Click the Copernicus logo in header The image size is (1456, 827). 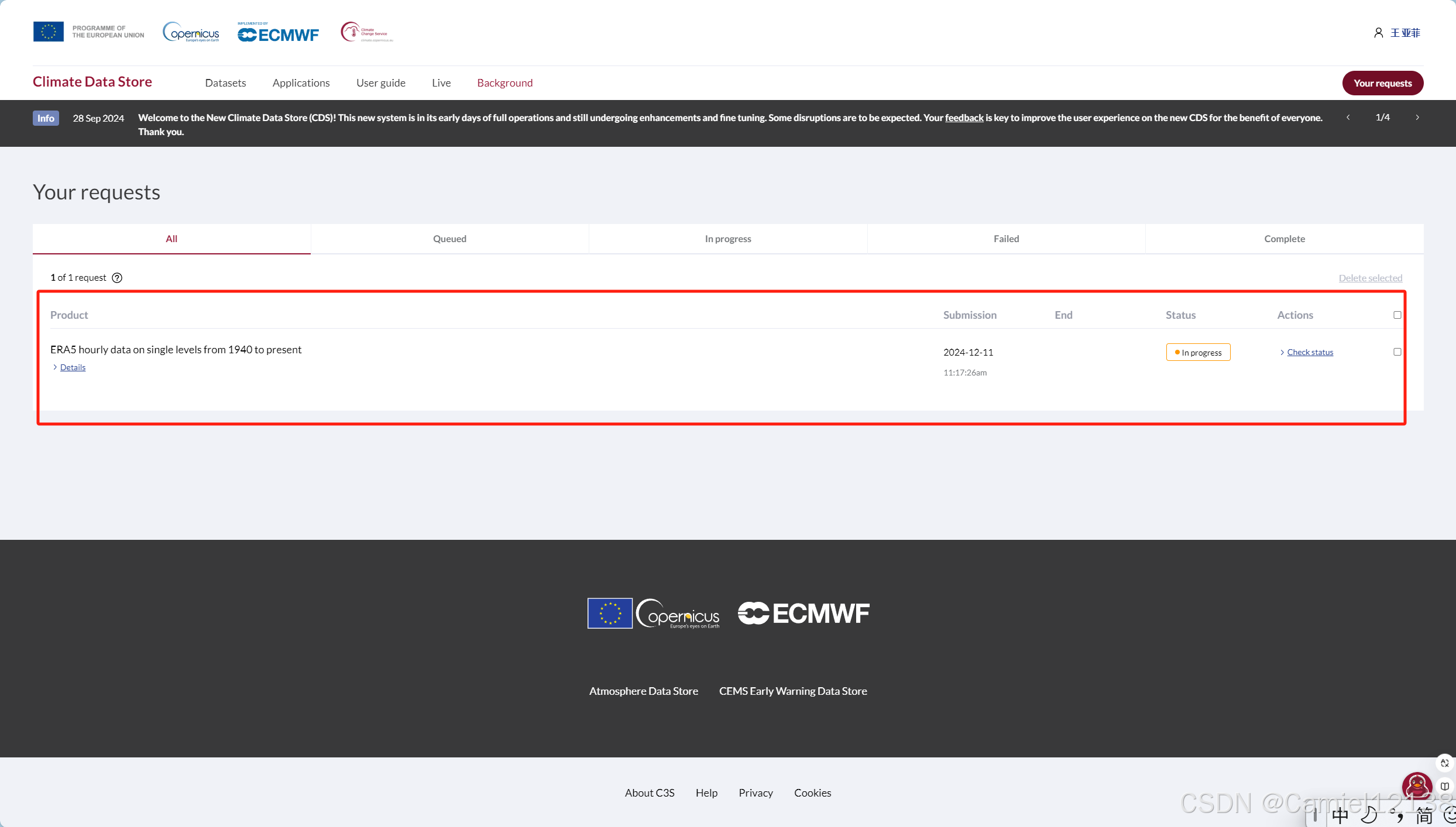coord(191,32)
